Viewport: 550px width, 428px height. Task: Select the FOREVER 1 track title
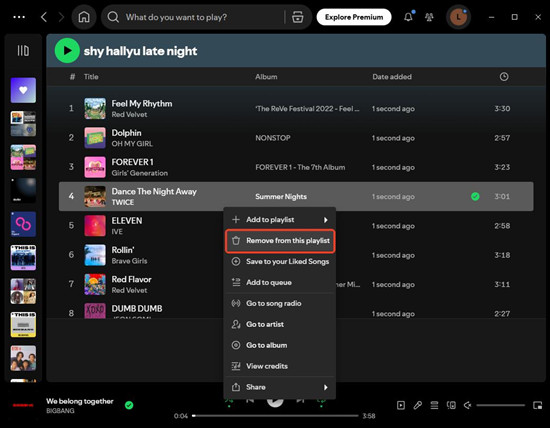click(x=133, y=162)
